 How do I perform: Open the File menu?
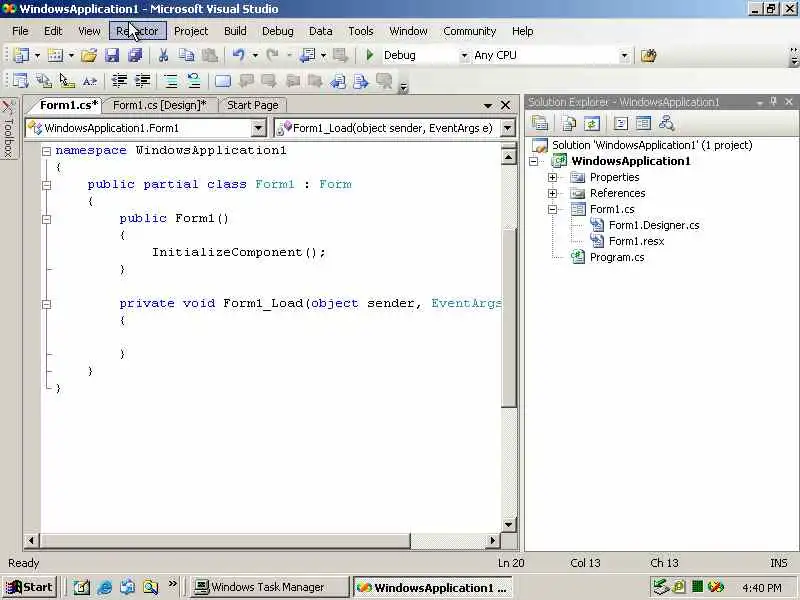pos(20,31)
